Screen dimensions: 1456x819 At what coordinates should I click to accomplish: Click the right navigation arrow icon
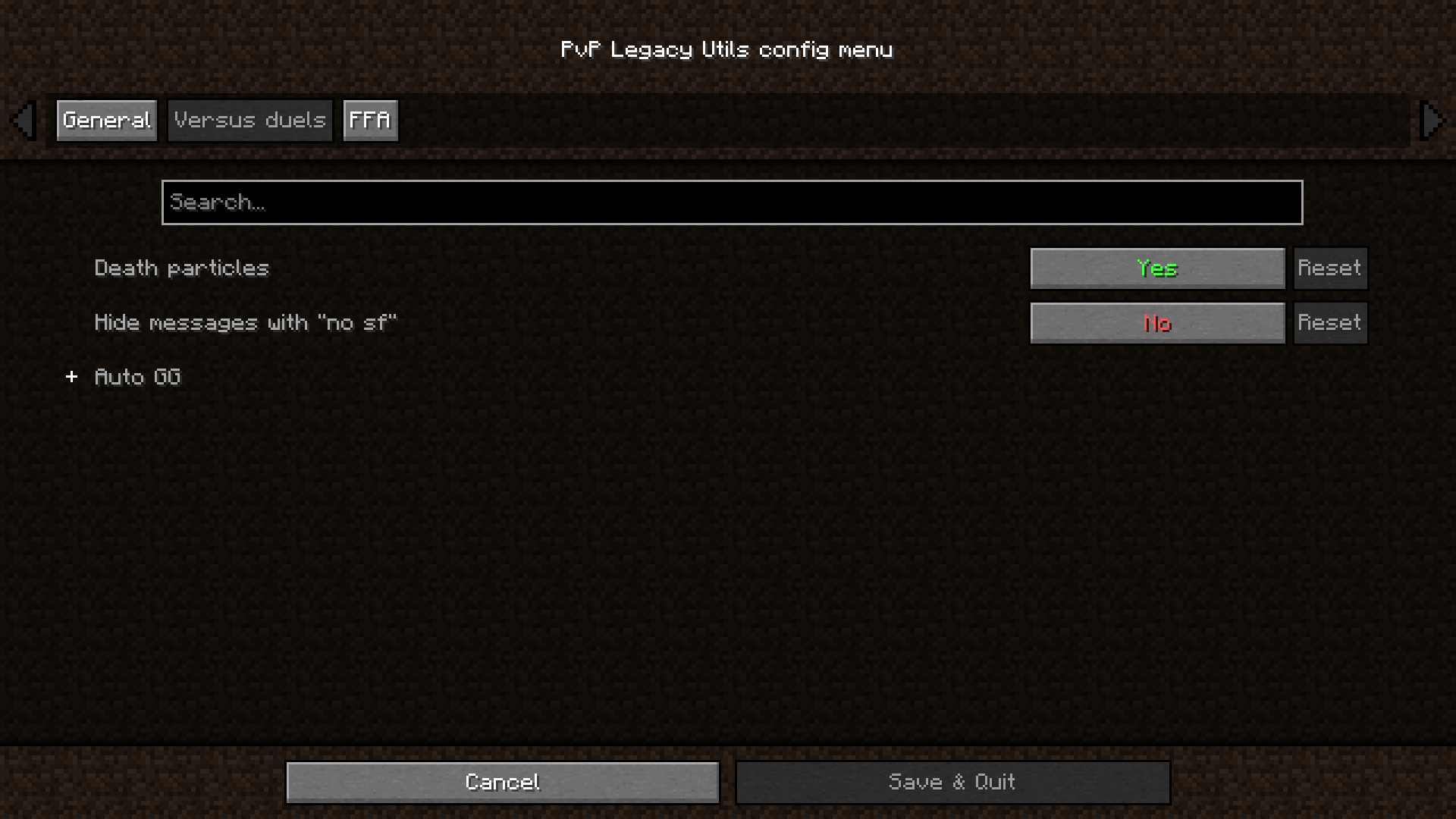pyautogui.click(x=1431, y=120)
